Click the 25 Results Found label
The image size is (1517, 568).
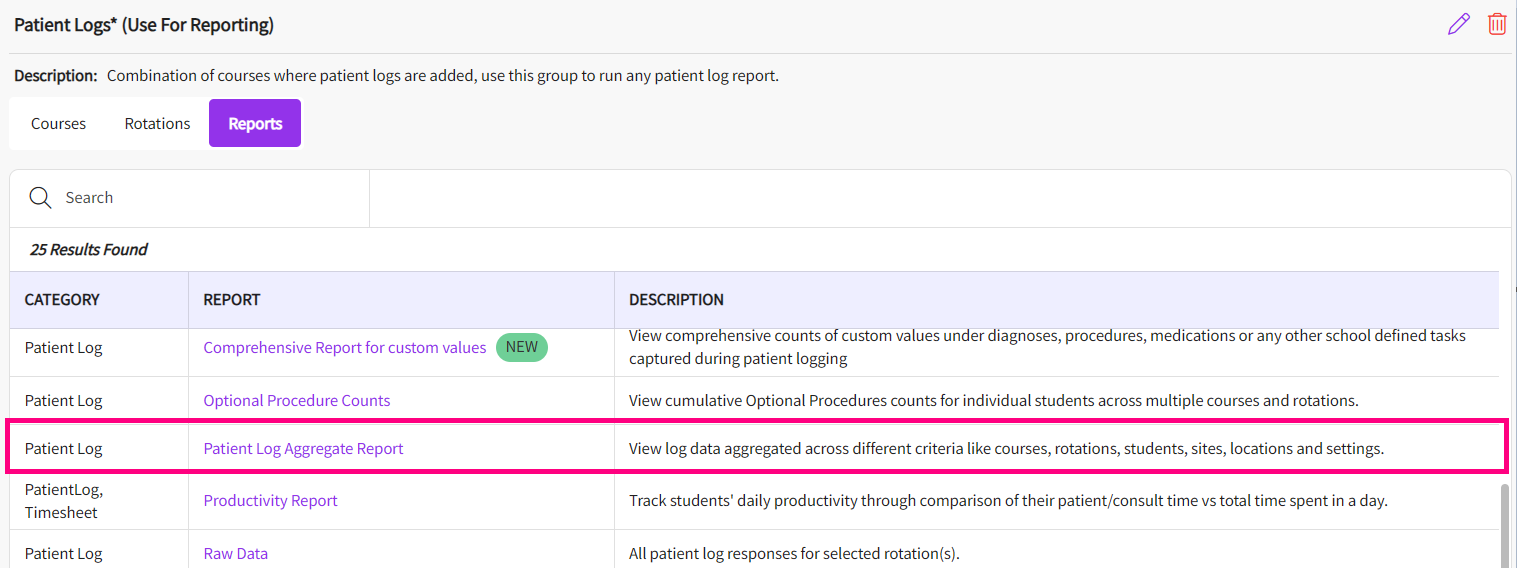point(89,250)
